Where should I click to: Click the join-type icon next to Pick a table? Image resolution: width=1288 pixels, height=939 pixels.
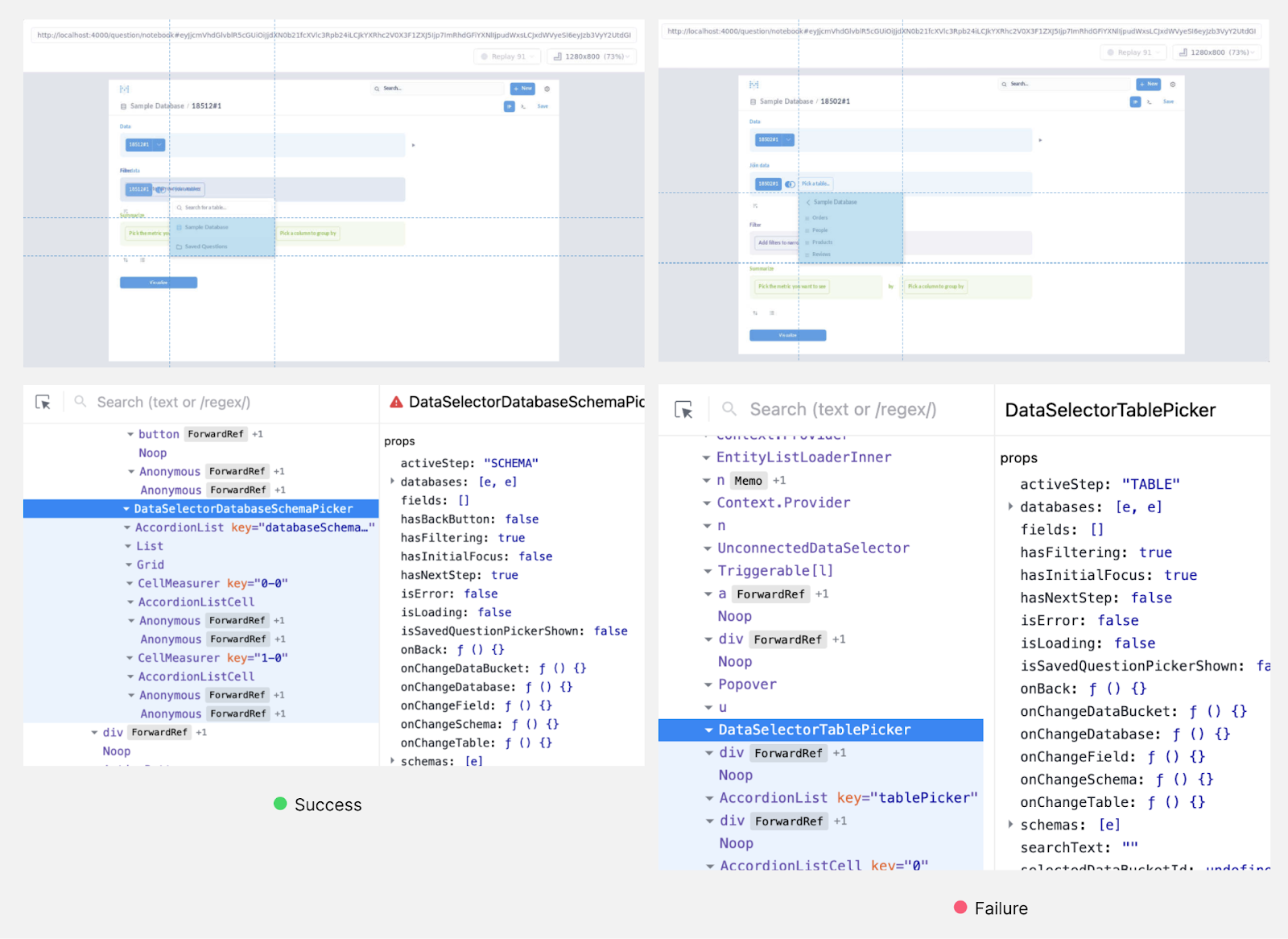coord(791,184)
